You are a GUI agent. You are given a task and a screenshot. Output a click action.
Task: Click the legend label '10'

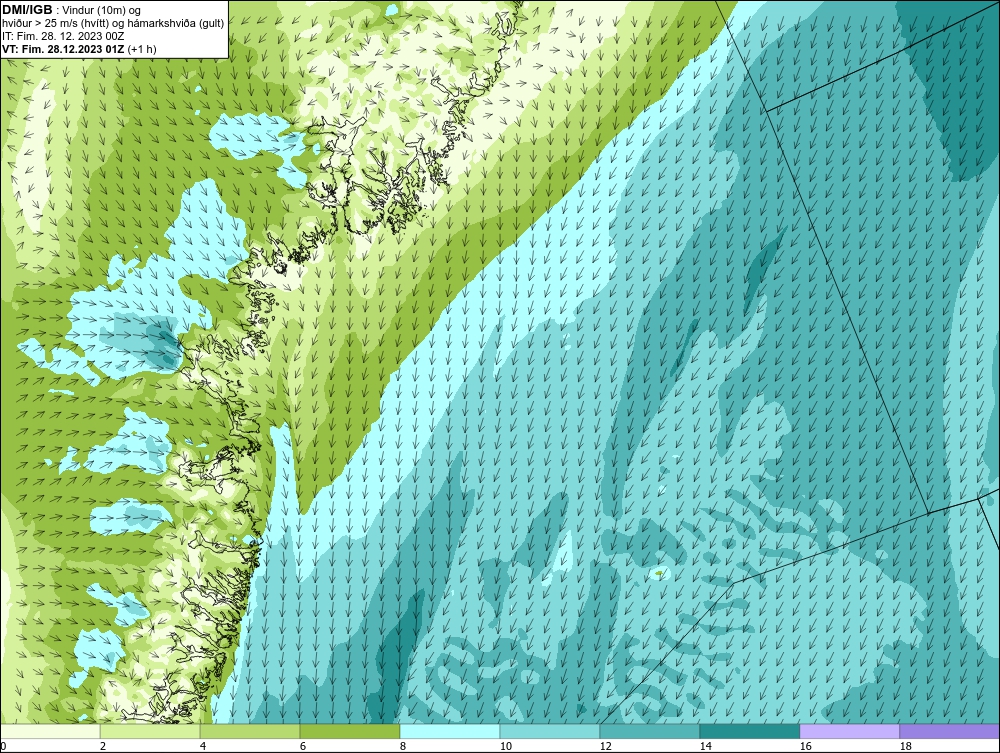506,746
